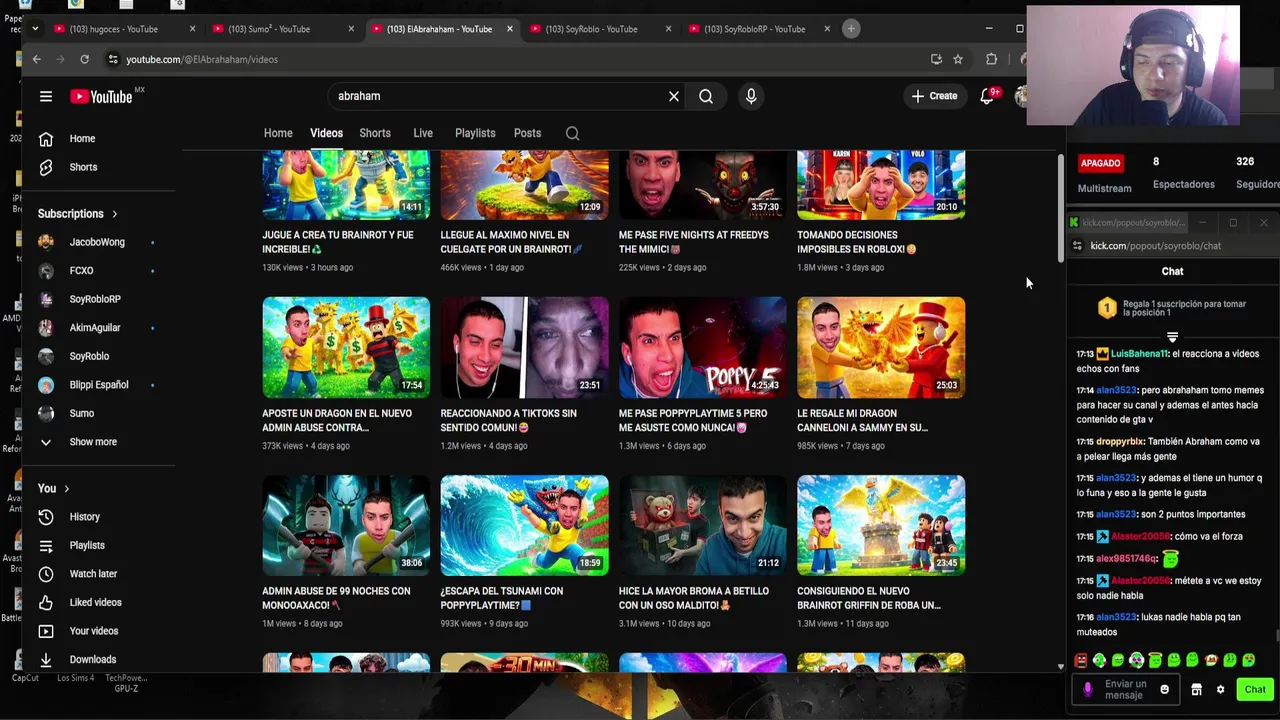The width and height of the screenshot is (1280, 720).
Task: Open JacoboWong subscription channel
Action: point(98,242)
